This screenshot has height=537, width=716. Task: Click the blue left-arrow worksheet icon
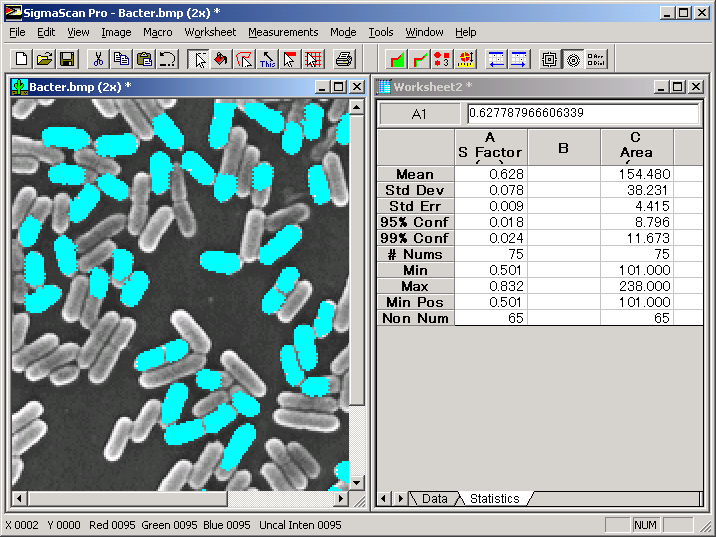(x=496, y=59)
